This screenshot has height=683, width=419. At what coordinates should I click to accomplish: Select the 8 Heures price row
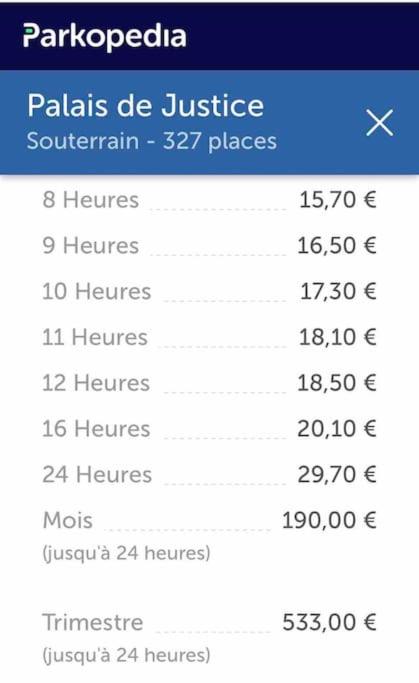click(210, 200)
